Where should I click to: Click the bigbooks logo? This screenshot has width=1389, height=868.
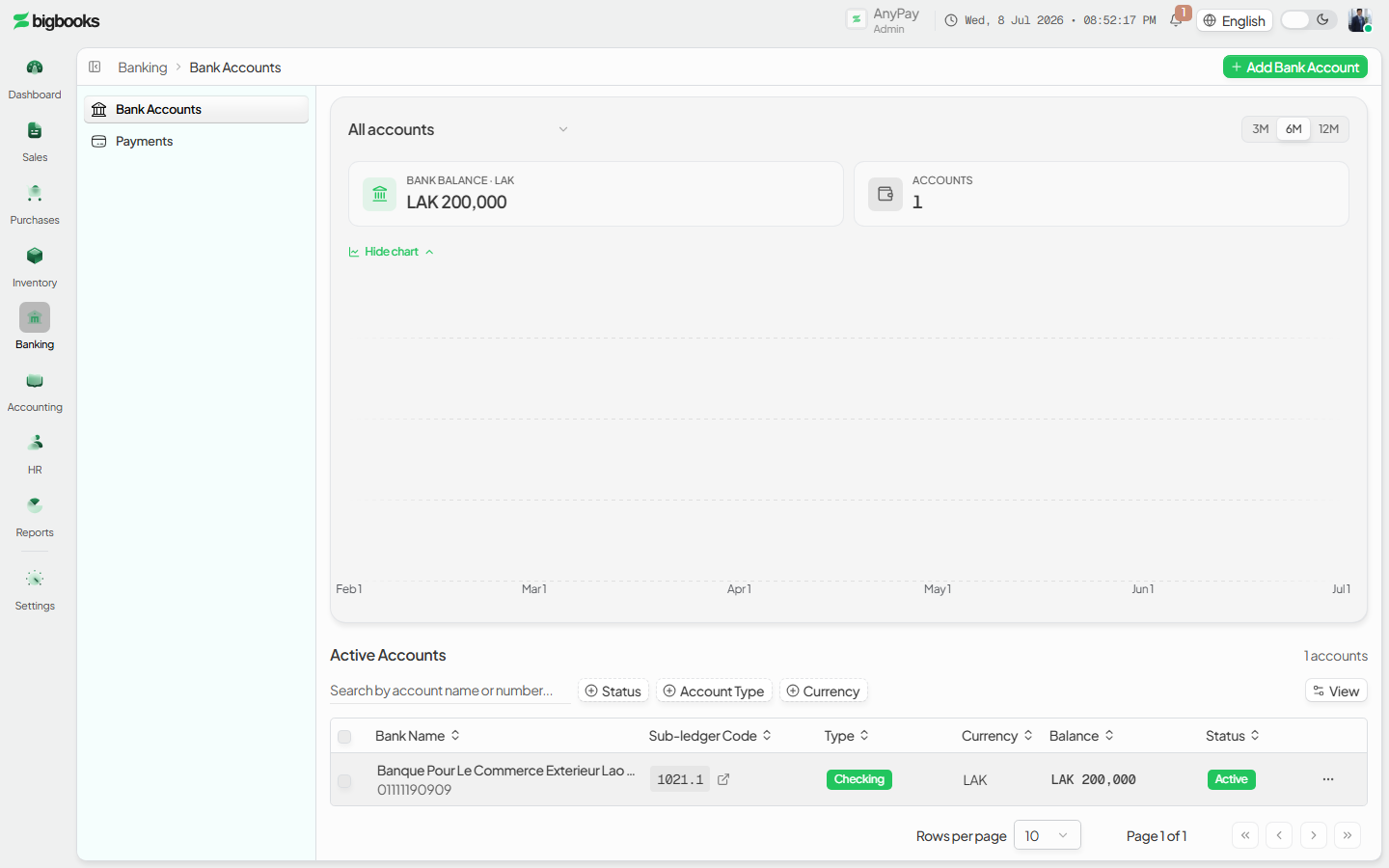[56, 21]
